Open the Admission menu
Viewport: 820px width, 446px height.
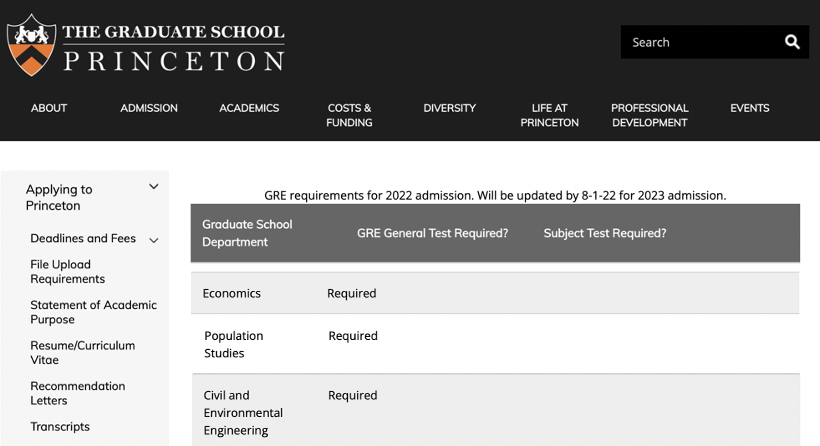tap(149, 108)
